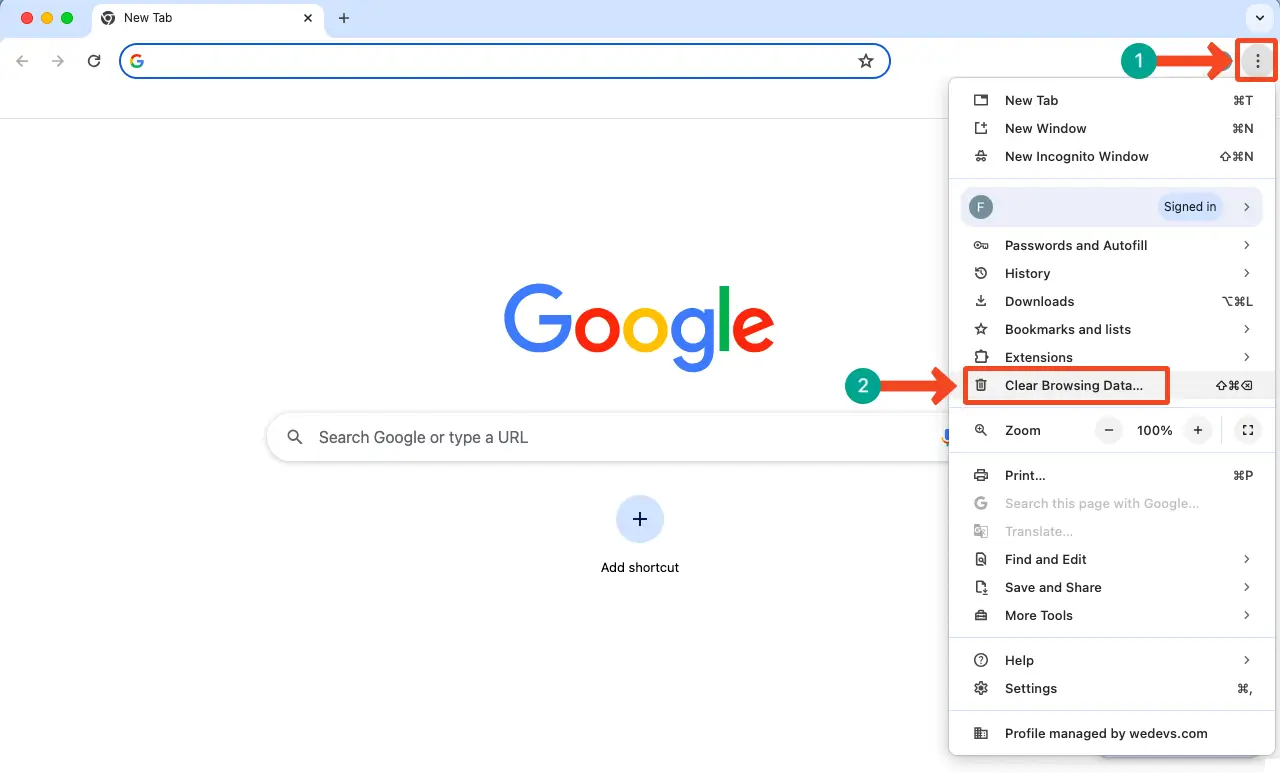Click the More Tools toolbox icon
Screen dimensions: 1280x773
(x=981, y=615)
